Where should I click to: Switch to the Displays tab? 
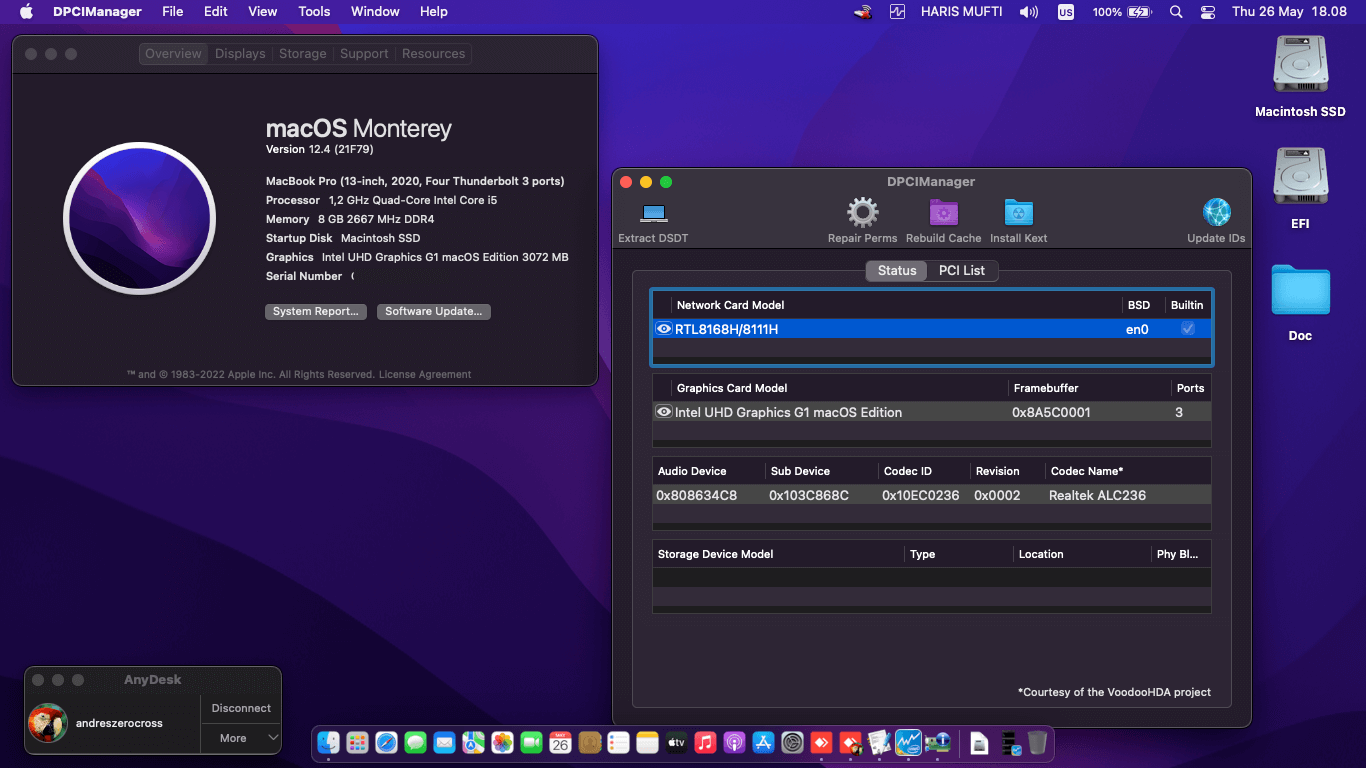(x=240, y=54)
